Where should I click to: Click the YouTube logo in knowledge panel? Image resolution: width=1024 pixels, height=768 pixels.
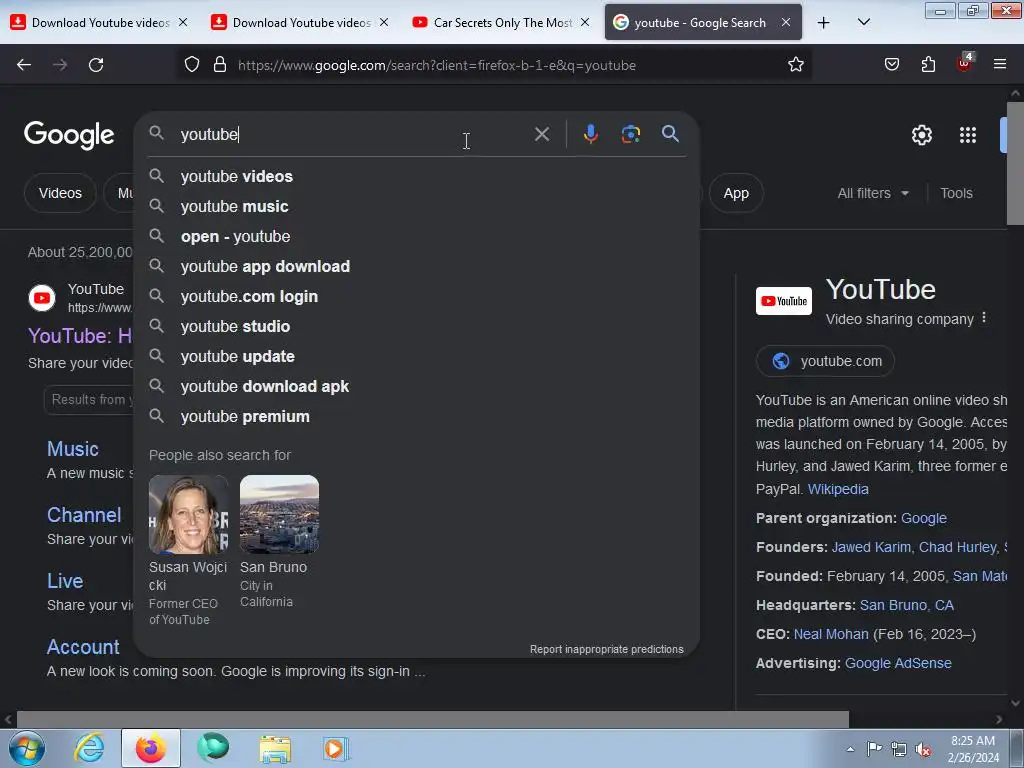(x=784, y=301)
